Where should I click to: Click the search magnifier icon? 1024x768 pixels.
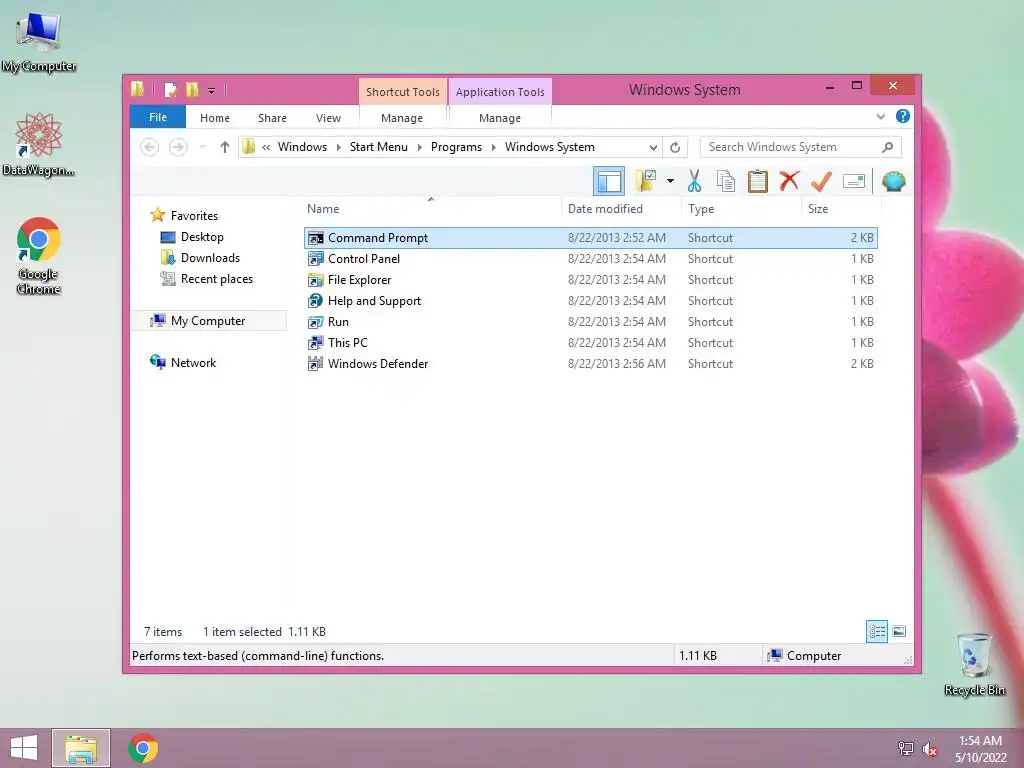(x=888, y=147)
